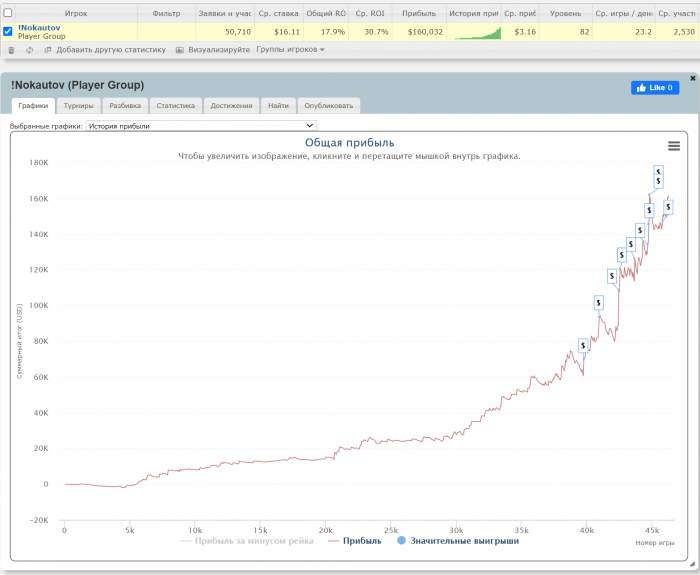This screenshot has width=700, height=575.
Task: Open the Статистика tab
Action: pyautogui.click(x=175, y=105)
